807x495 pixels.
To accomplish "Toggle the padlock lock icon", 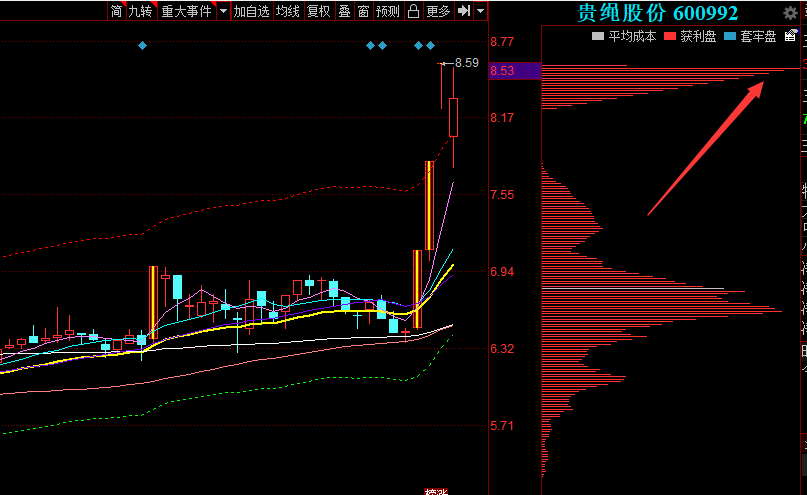I will pyautogui.click(x=413, y=11).
